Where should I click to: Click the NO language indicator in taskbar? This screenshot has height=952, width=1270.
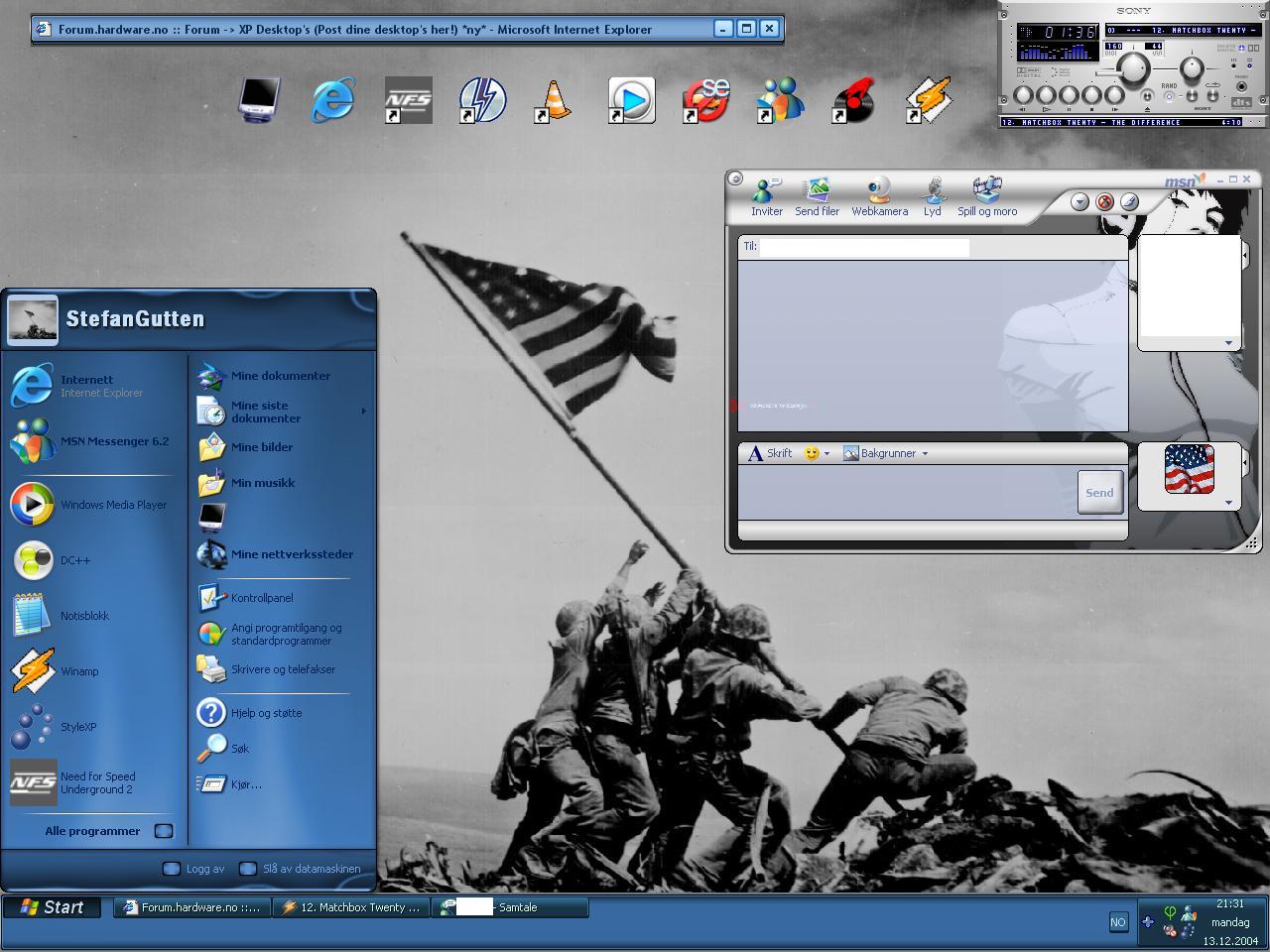tap(1119, 922)
